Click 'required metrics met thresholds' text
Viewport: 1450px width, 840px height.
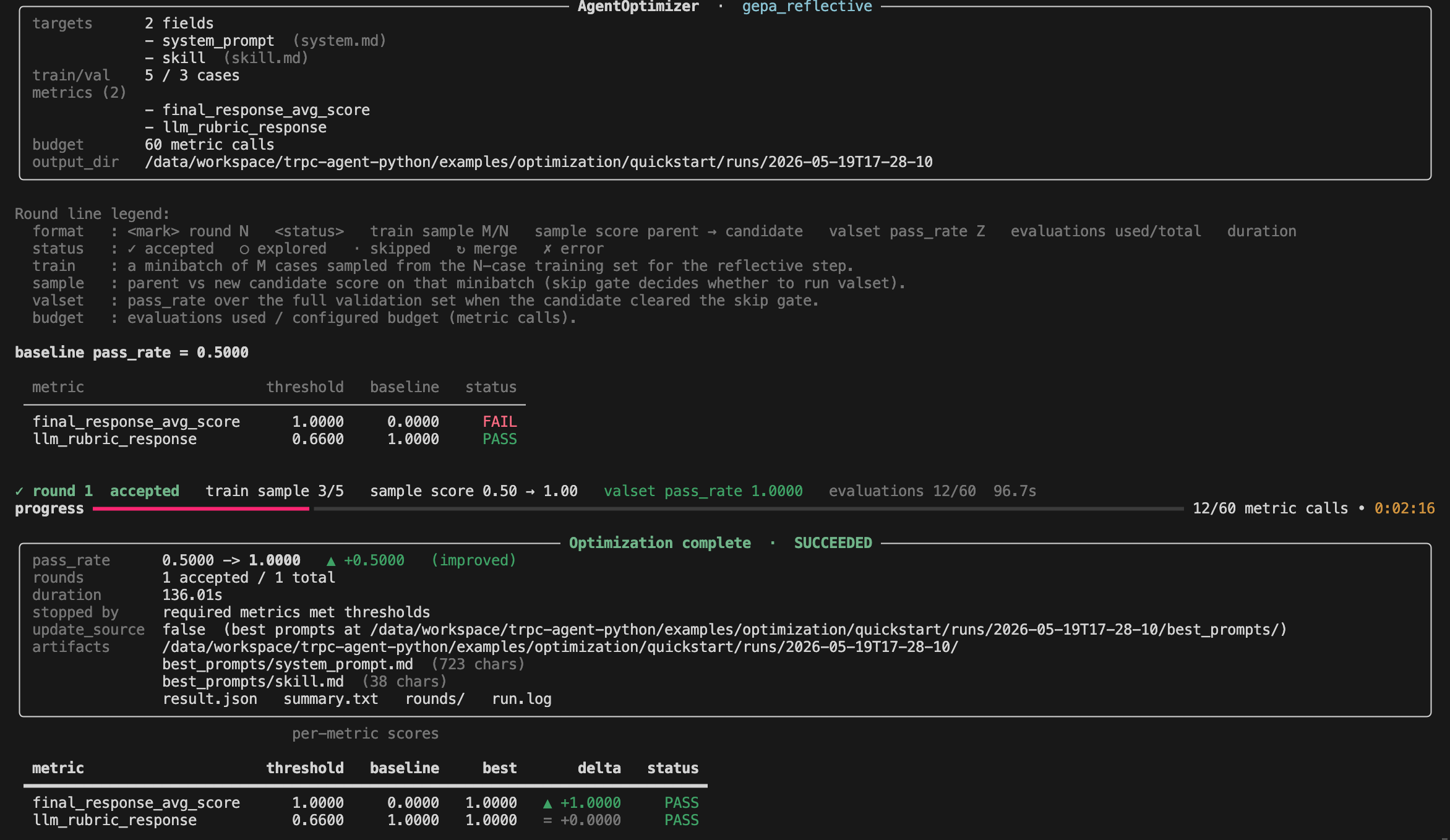pos(296,612)
